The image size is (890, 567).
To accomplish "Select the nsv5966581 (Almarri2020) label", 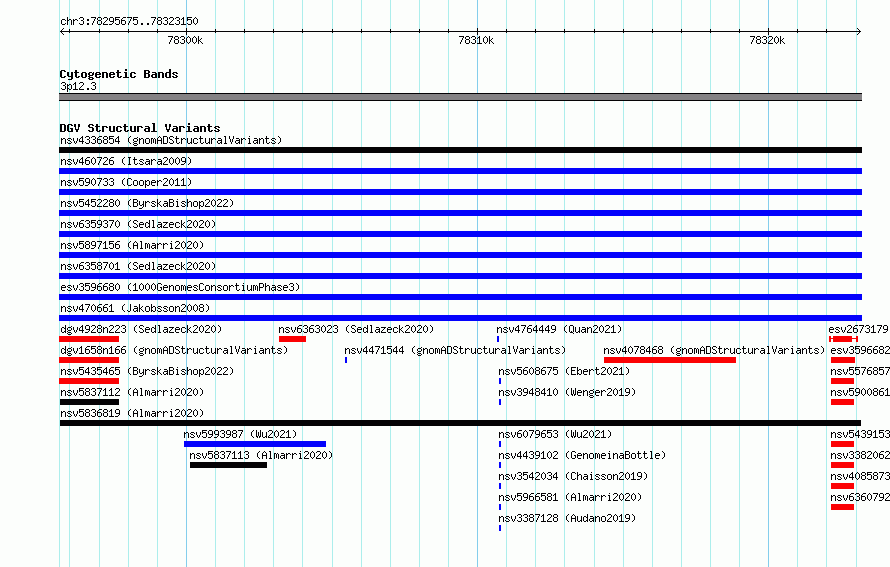I will point(570,497).
